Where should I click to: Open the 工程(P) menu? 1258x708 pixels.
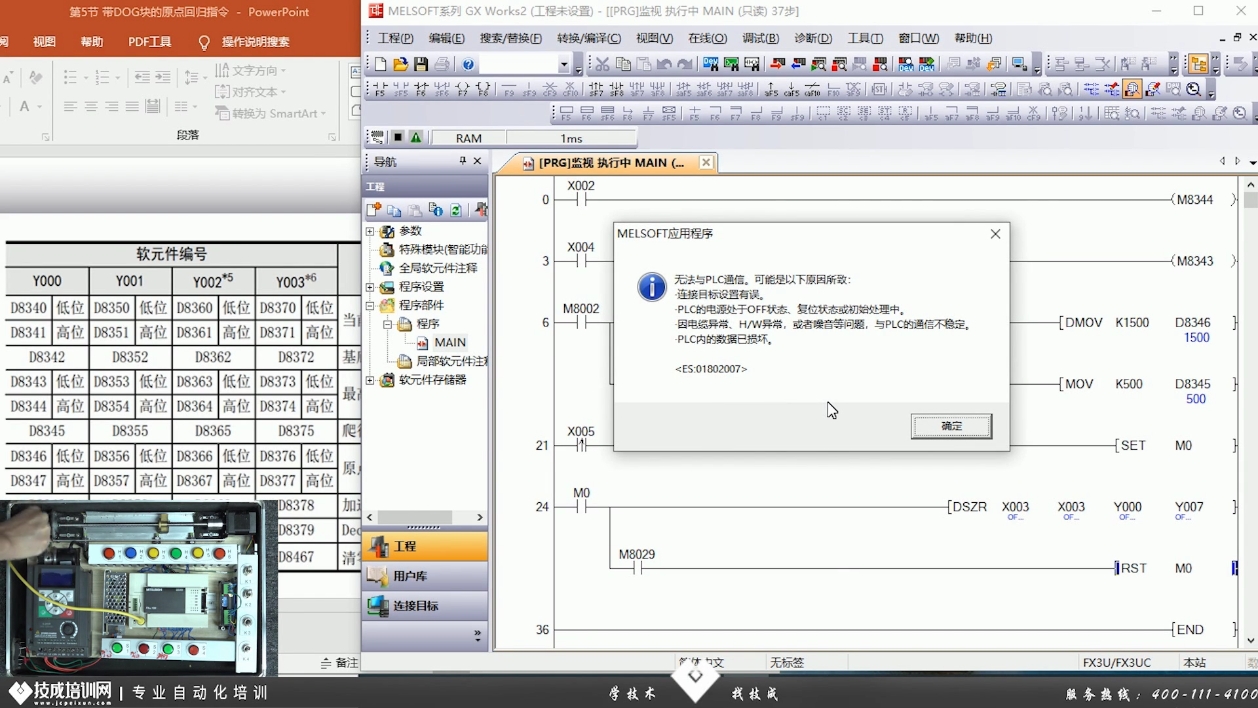tap(395, 38)
